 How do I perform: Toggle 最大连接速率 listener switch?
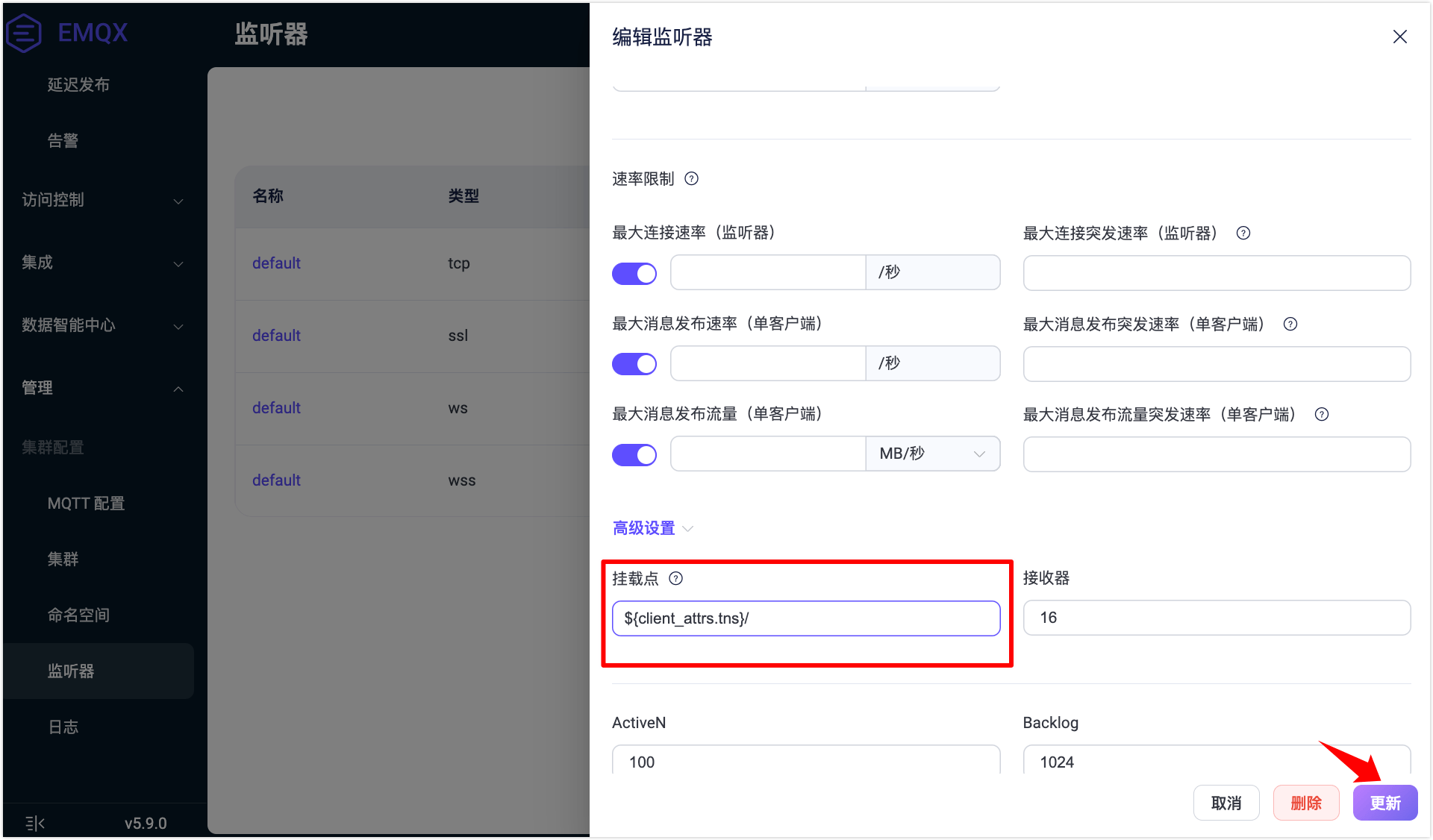(634, 274)
